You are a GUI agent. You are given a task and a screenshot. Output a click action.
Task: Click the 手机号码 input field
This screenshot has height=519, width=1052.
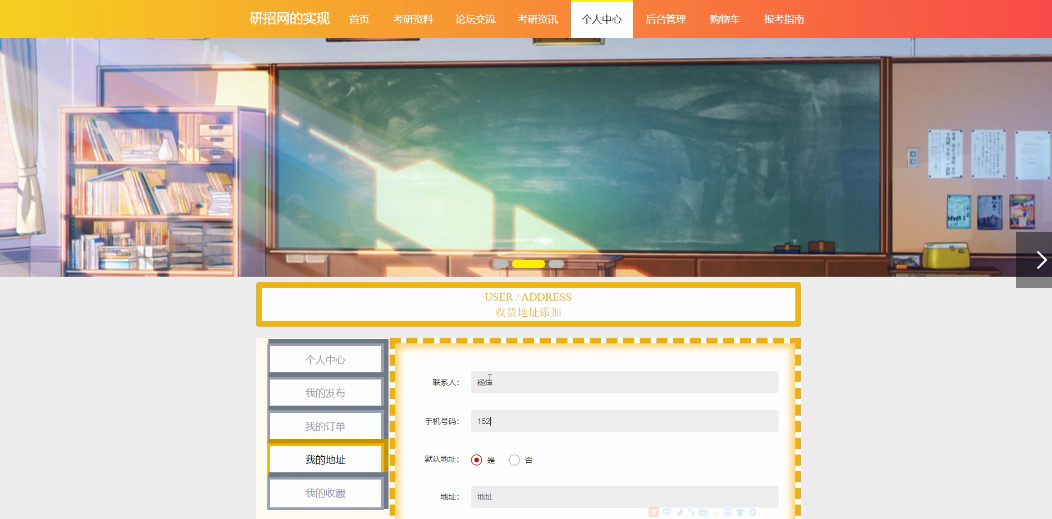pos(625,421)
